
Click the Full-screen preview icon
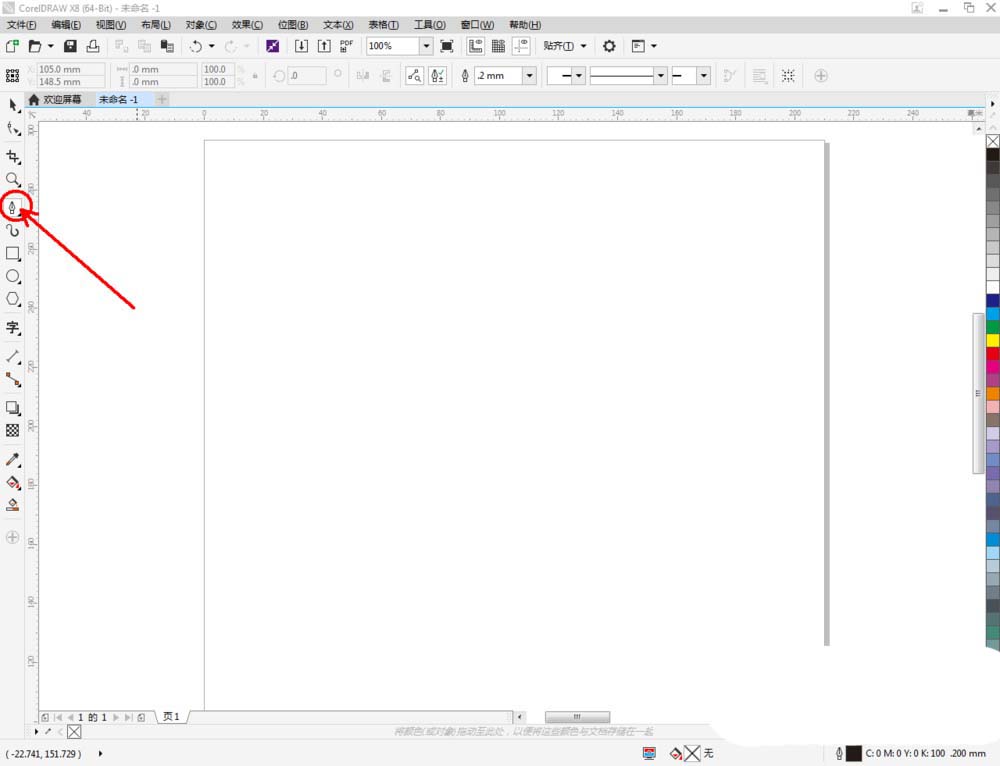pyautogui.click(x=447, y=46)
